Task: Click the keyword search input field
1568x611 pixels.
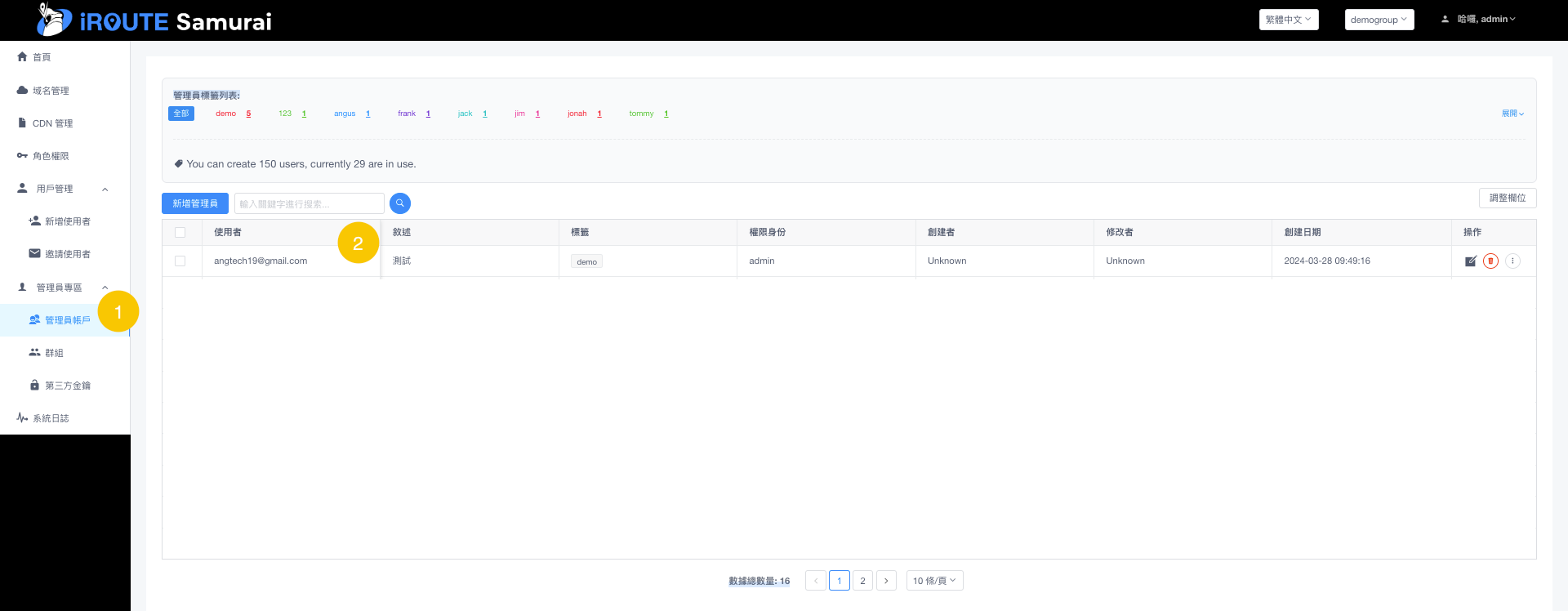Action: pyautogui.click(x=309, y=203)
